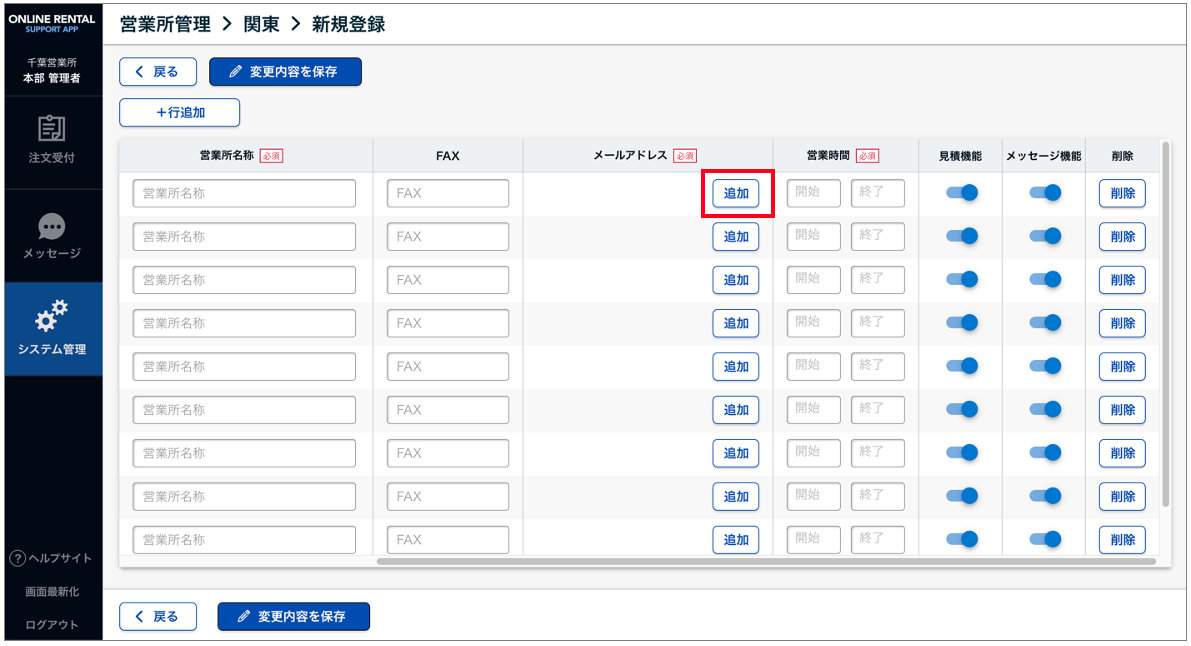Image resolution: width=1191 pixels, height=646 pixels.
Task: Click the horizontal scrollbar below the table
Action: (x=765, y=562)
